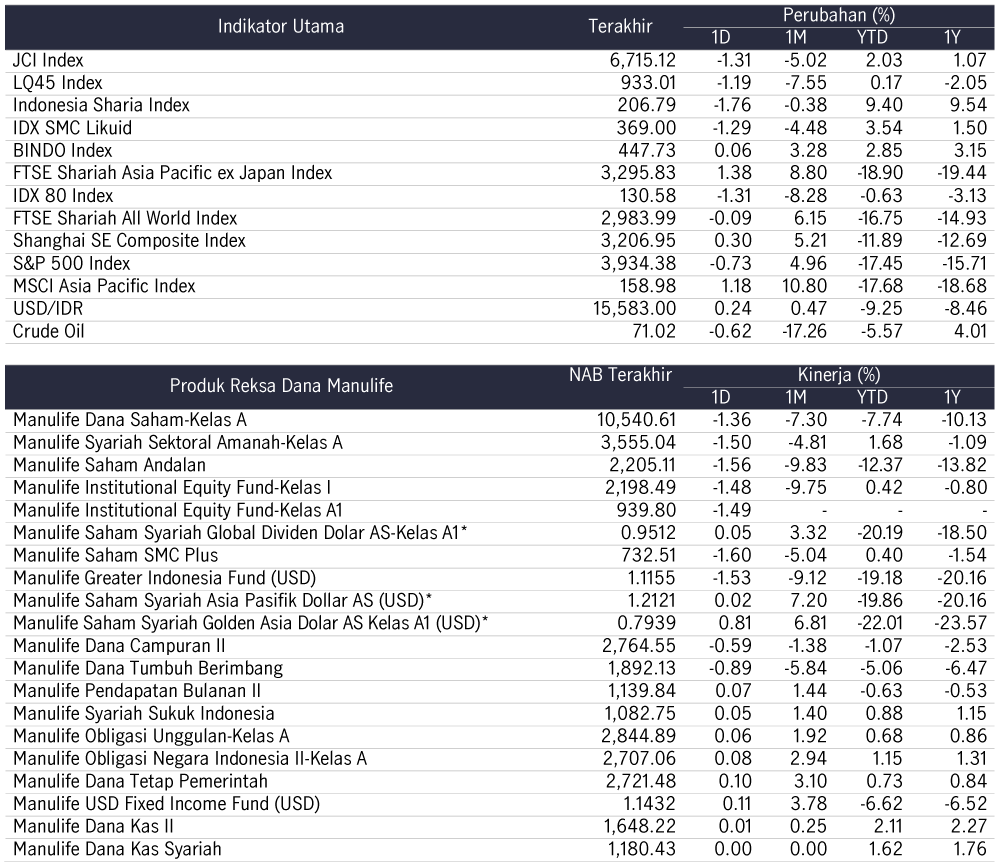Select the USD/IDR value 15,583.00
Viewport: 998px width, 866px height.
(x=634, y=309)
